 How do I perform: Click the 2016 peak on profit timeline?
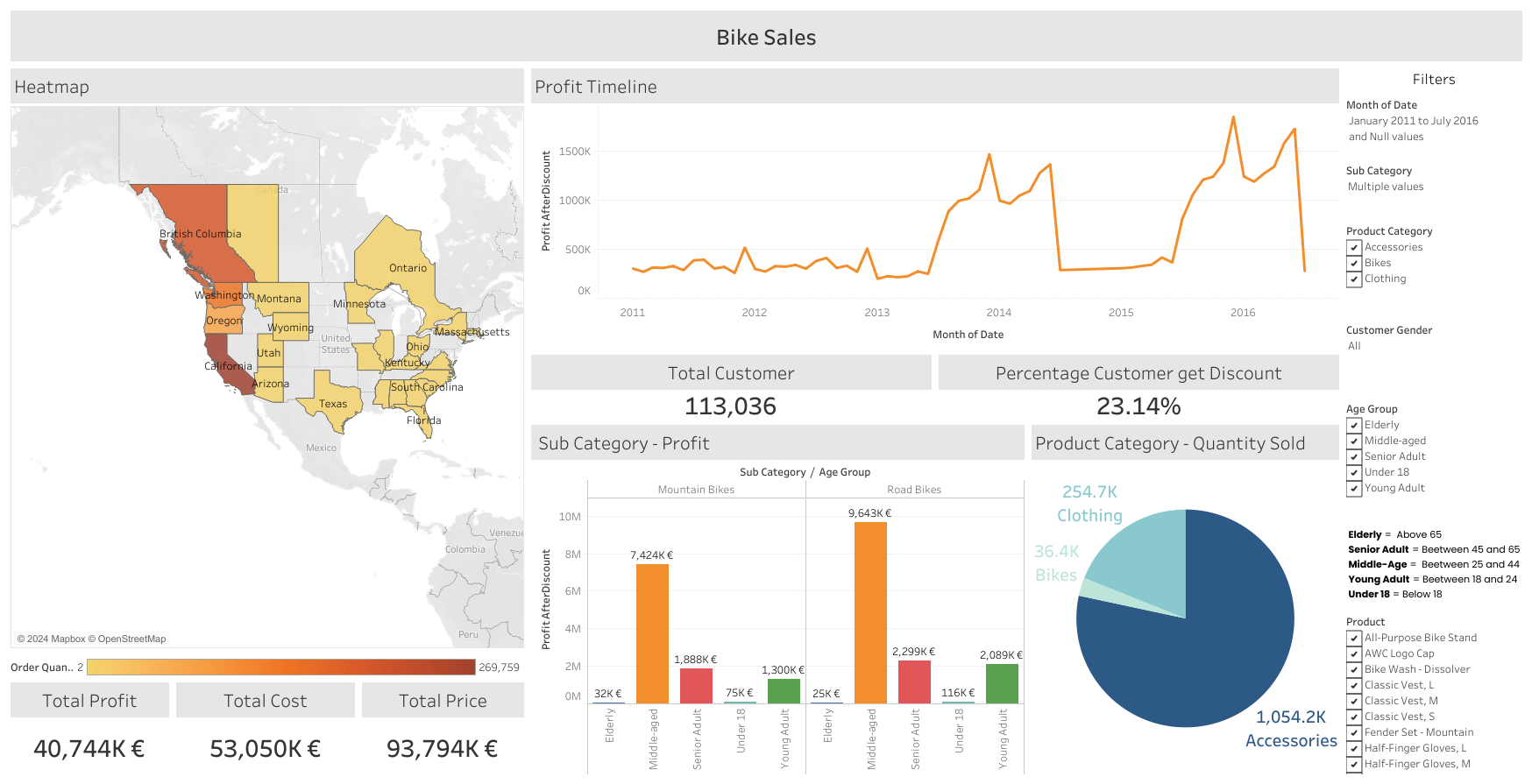(1233, 117)
